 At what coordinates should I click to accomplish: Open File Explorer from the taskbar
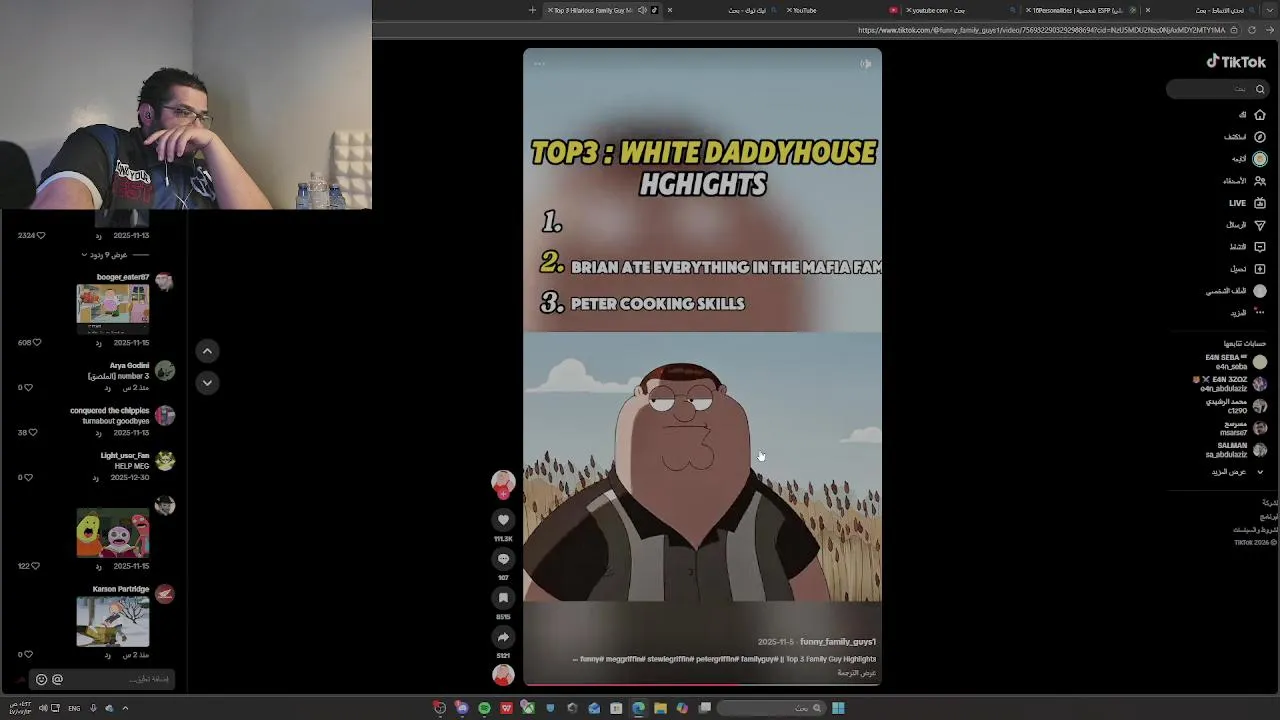(660, 708)
